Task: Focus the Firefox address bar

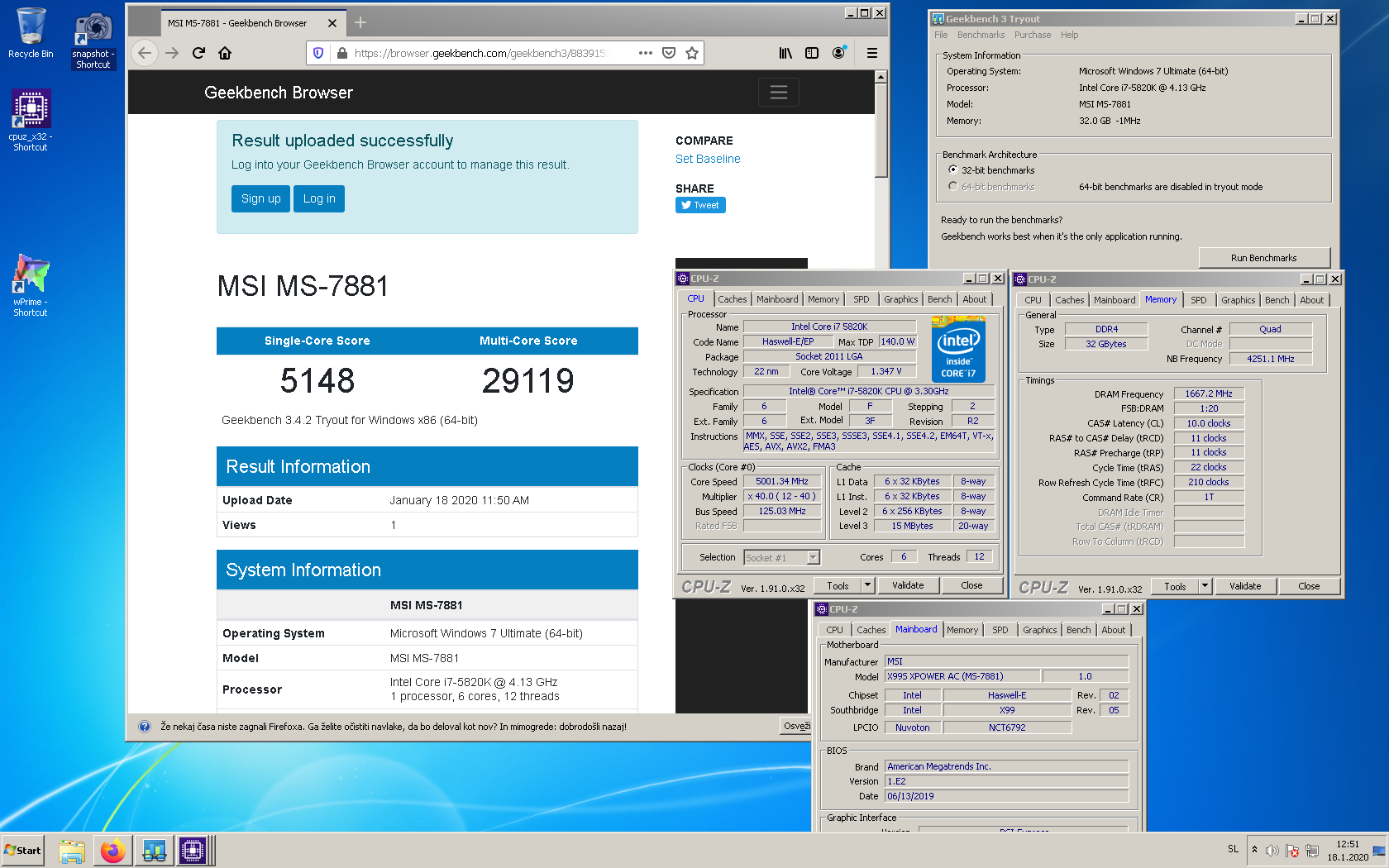Action: [480, 53]
